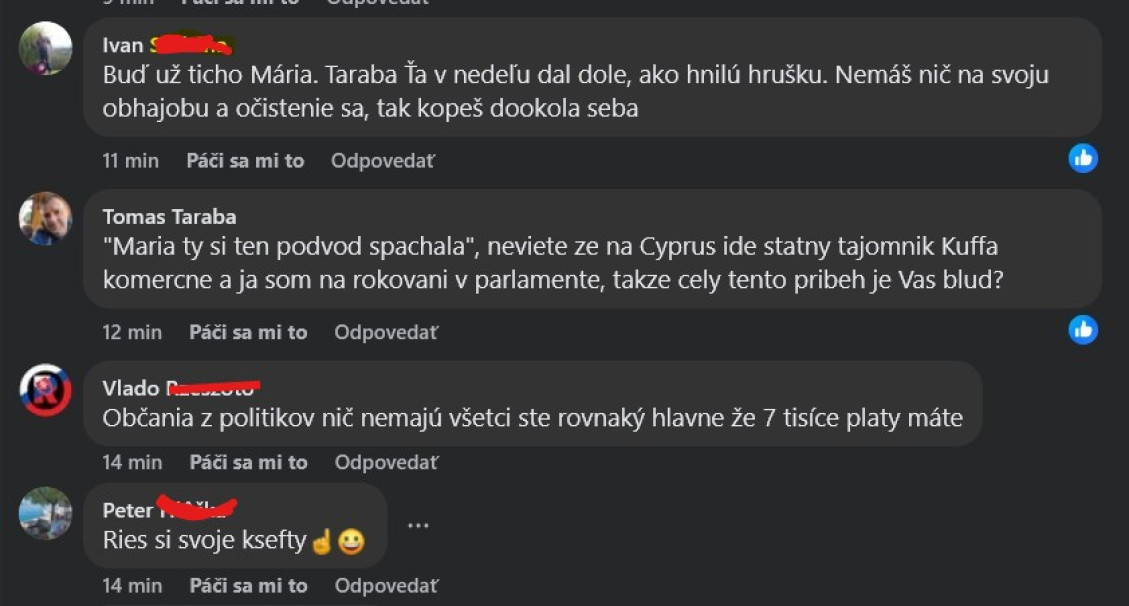Like Vlado's comment via Páči sa mi to
1129x606 pixels.
click(248, 462)
